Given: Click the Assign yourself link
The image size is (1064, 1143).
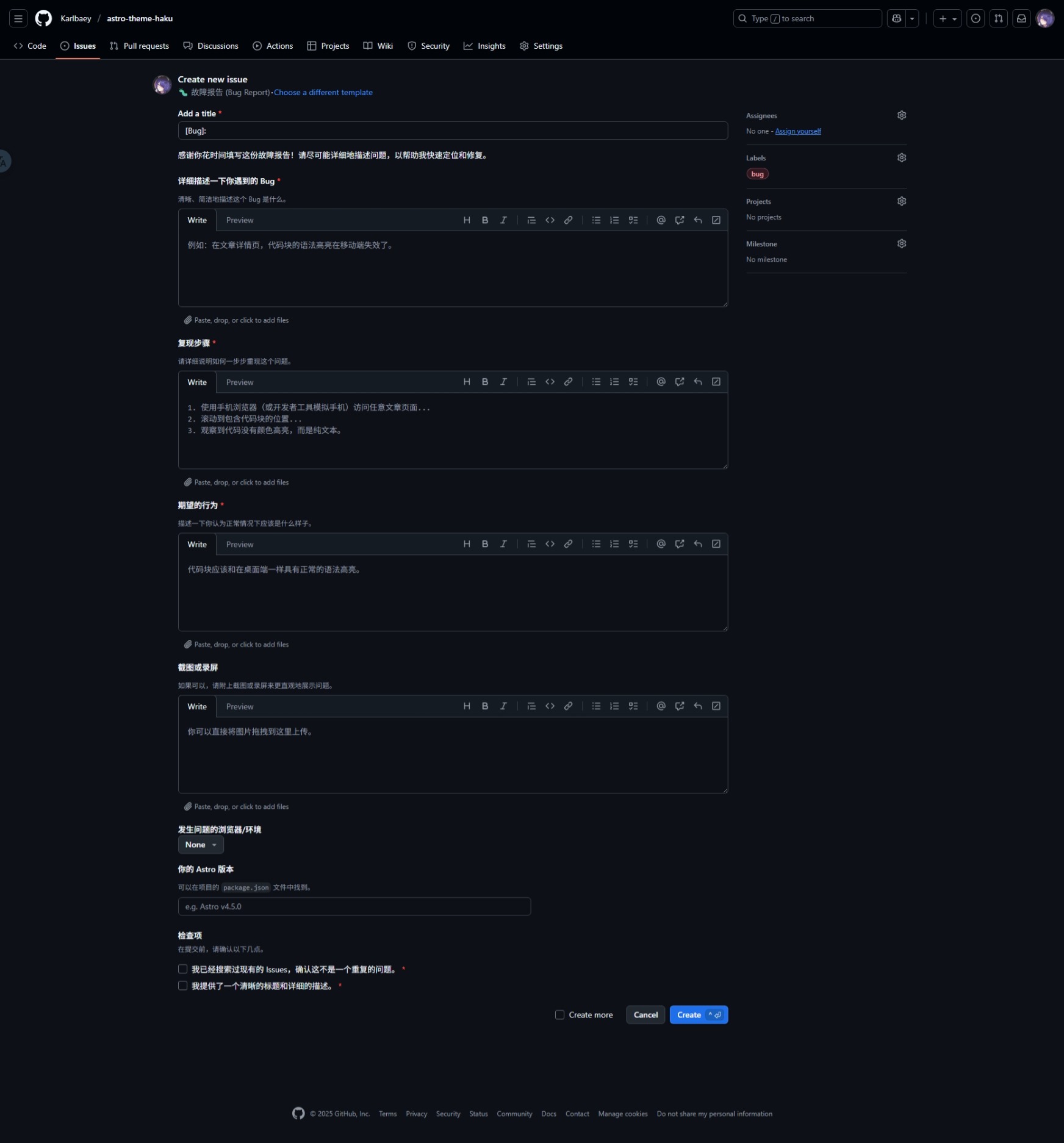Looking at the screenshot, I should click(x=798, y=131).
